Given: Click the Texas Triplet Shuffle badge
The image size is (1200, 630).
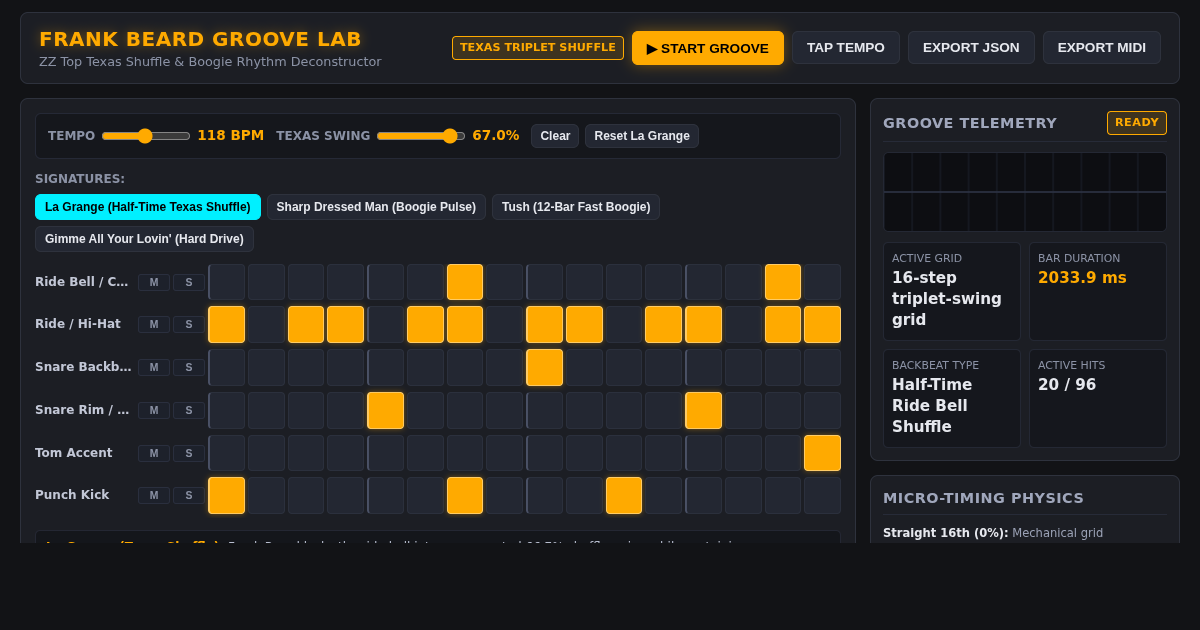Looking at the screenshot, I should pyautogui.click(x=538, y=48).
